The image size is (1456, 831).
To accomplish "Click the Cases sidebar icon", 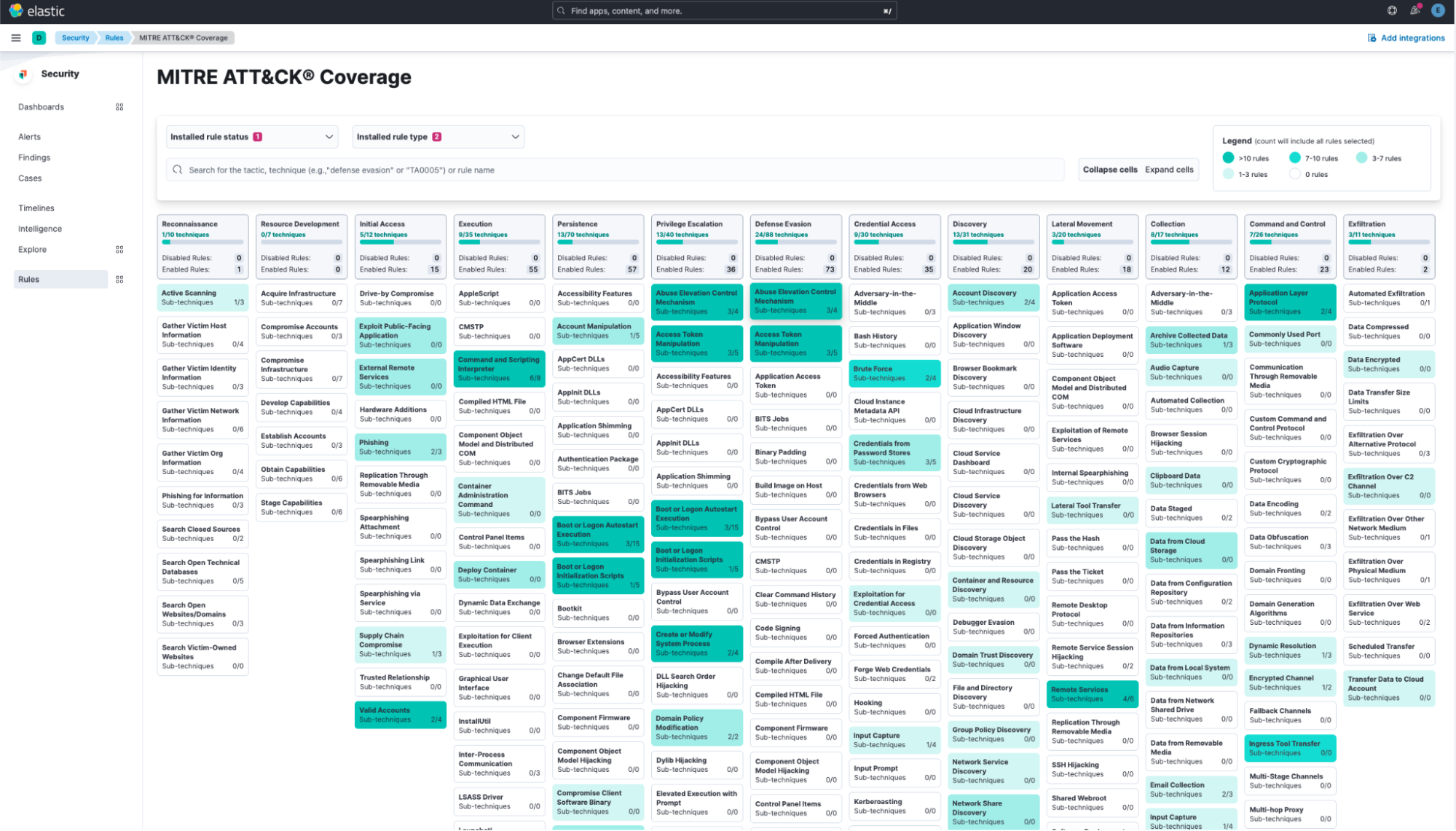I will (29, 178).
